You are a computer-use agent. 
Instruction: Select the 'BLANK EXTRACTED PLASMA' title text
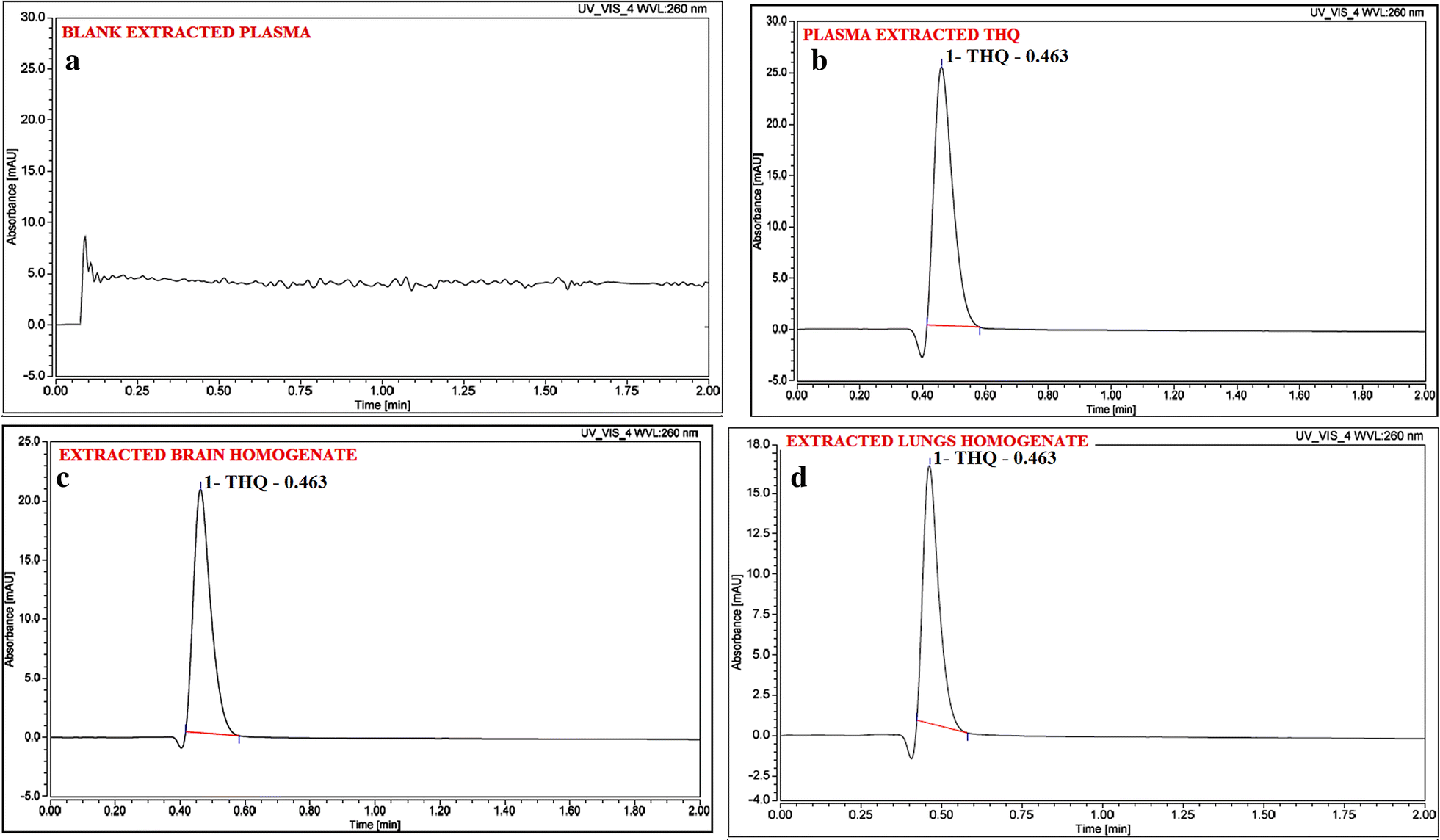coord(186,32)
